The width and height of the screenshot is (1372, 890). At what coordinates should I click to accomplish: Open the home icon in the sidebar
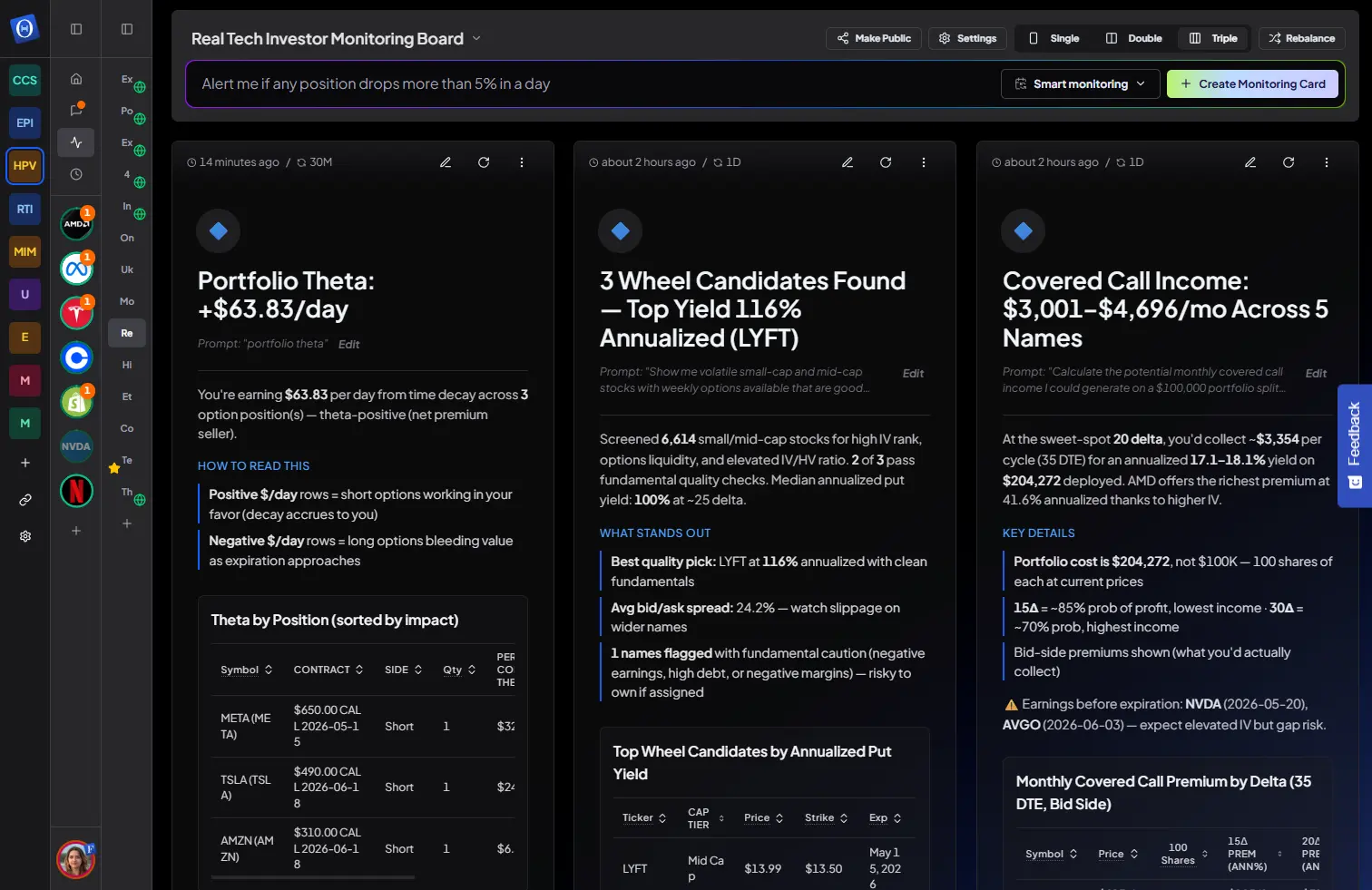(x=76, y=79)
